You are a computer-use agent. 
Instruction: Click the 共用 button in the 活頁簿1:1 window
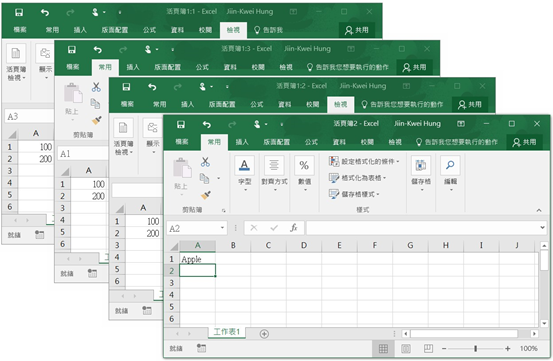click(x=357, y=30)
